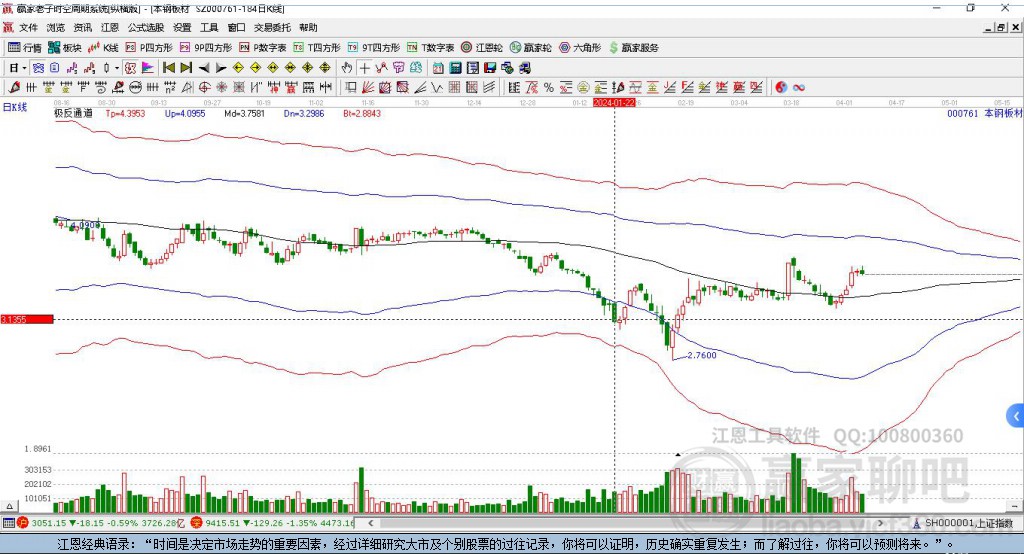The width and height of the screenshot is (1024, 554).
Task: Open the 9P四方形 tool
Action: (x=206, y=48)
